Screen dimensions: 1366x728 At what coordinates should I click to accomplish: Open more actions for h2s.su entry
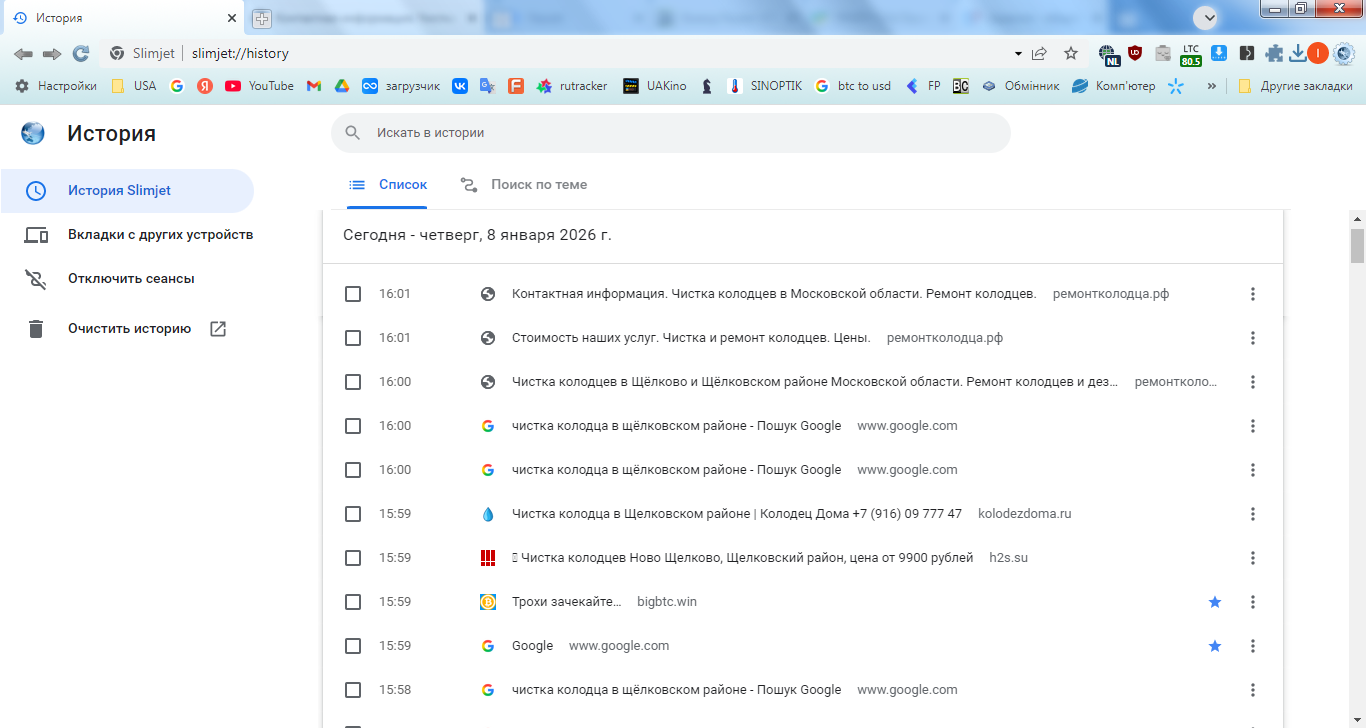point(1253,558)
